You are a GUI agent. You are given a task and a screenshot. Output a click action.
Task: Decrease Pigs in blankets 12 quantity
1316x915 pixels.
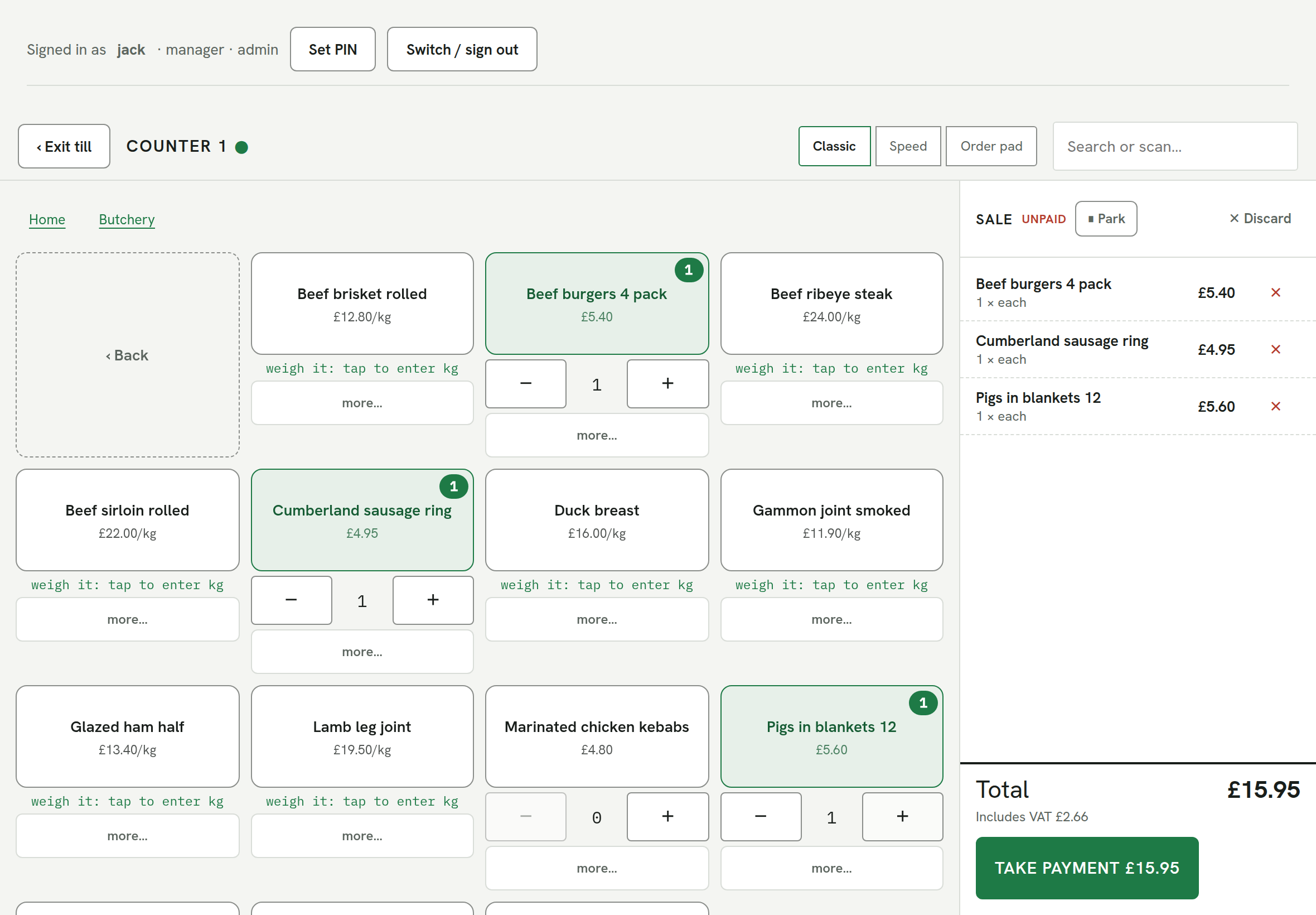pos(761,816)
